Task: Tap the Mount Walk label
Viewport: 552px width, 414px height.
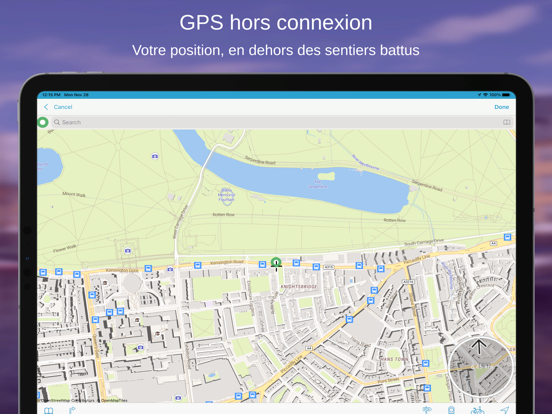Action: click(x=74, y=194)
